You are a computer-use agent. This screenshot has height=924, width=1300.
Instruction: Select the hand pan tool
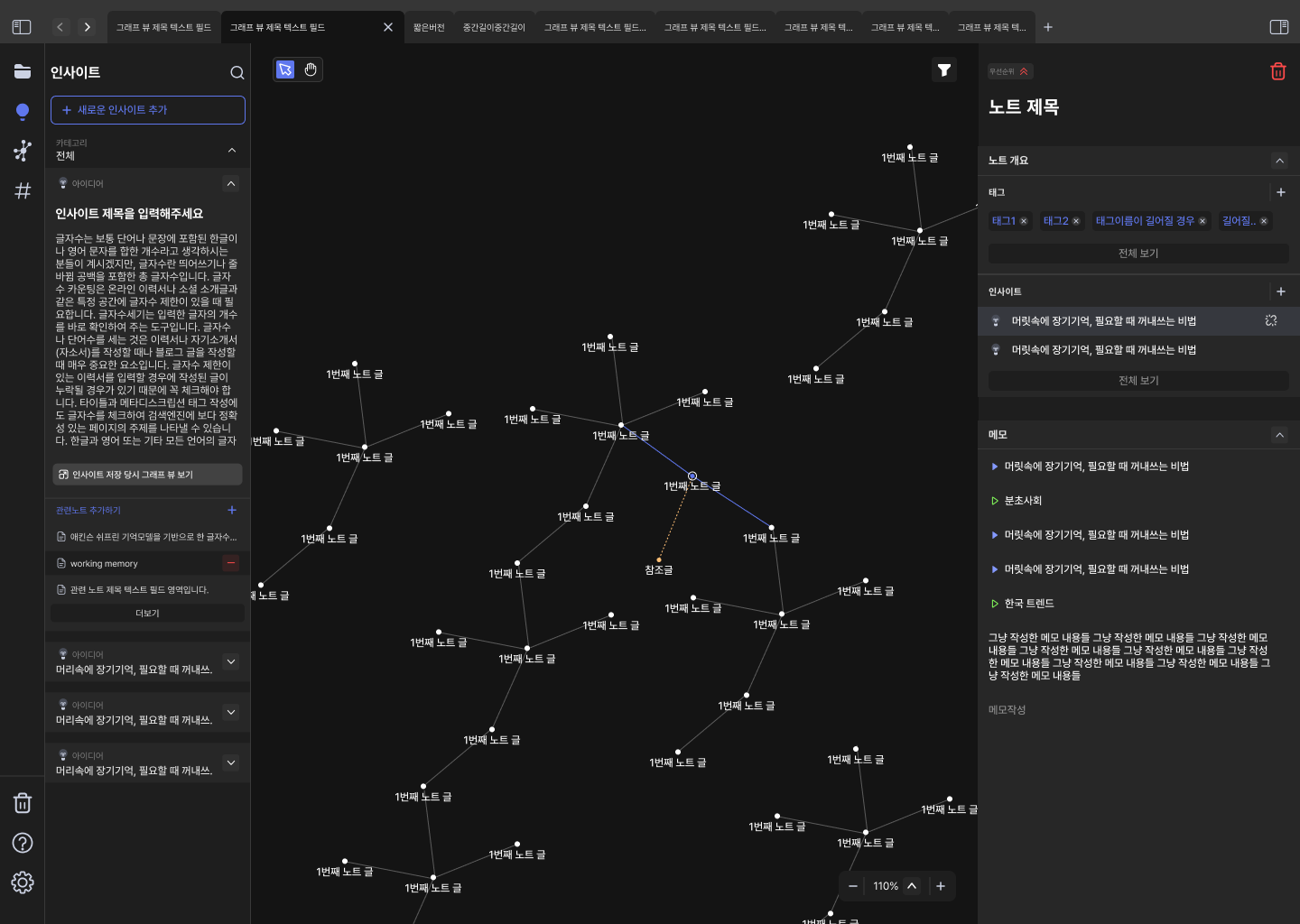click(x=311, y=69)
